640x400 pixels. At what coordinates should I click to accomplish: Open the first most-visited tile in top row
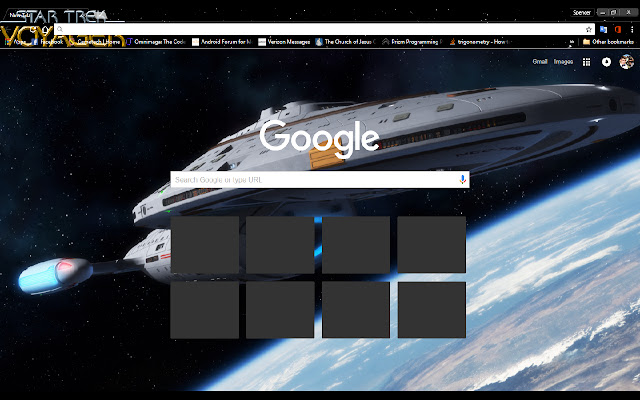click(204, 244)
